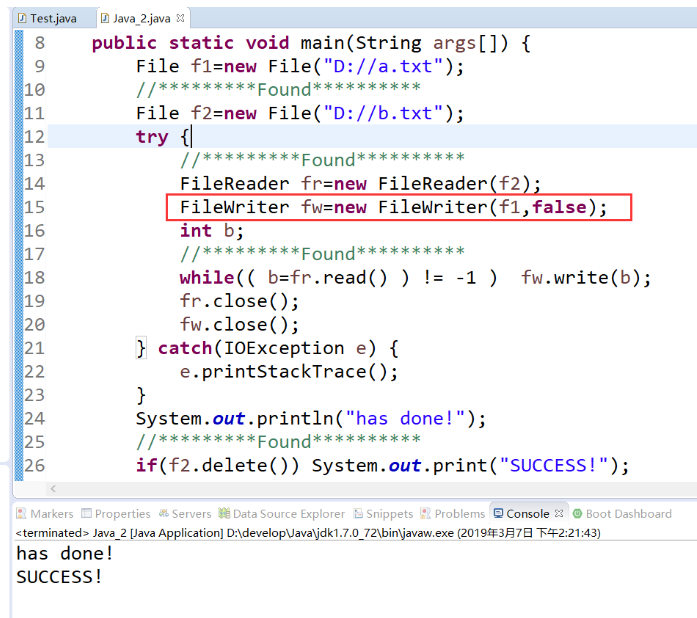The width and height of the screenshot is (697, 618).
Task: Click the Data Source Explorer icon
Action: pos(225,513)
